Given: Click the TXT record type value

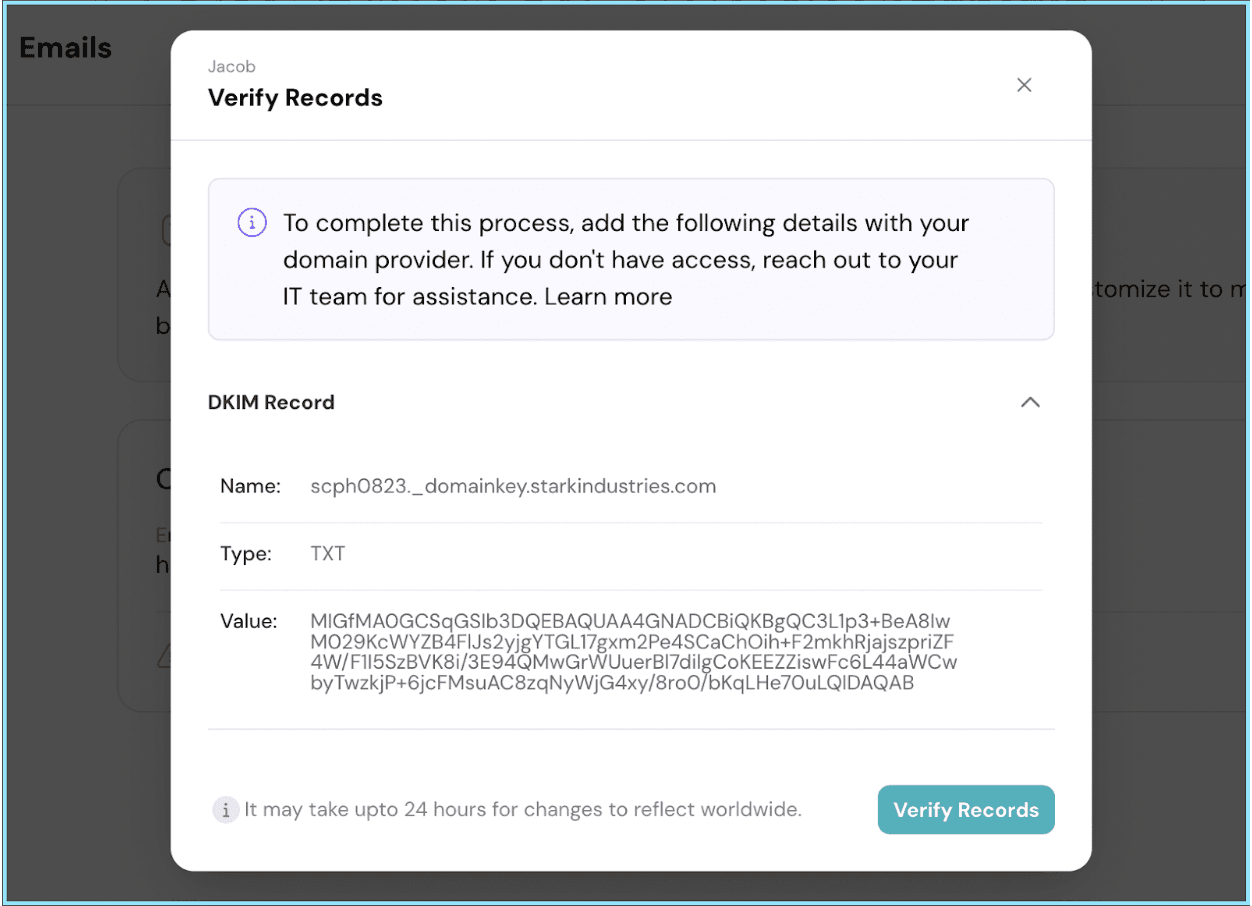Looking at the screenshot, I should [x=328, y=554].
